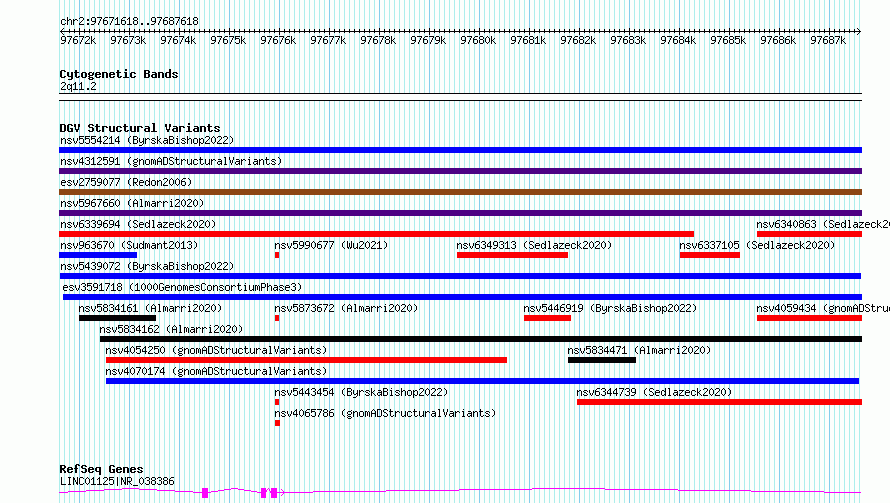Select the nsv5873672 (Almarri2020) label
The width and height of the screenshot is (890, 503).
pos(346,308)
